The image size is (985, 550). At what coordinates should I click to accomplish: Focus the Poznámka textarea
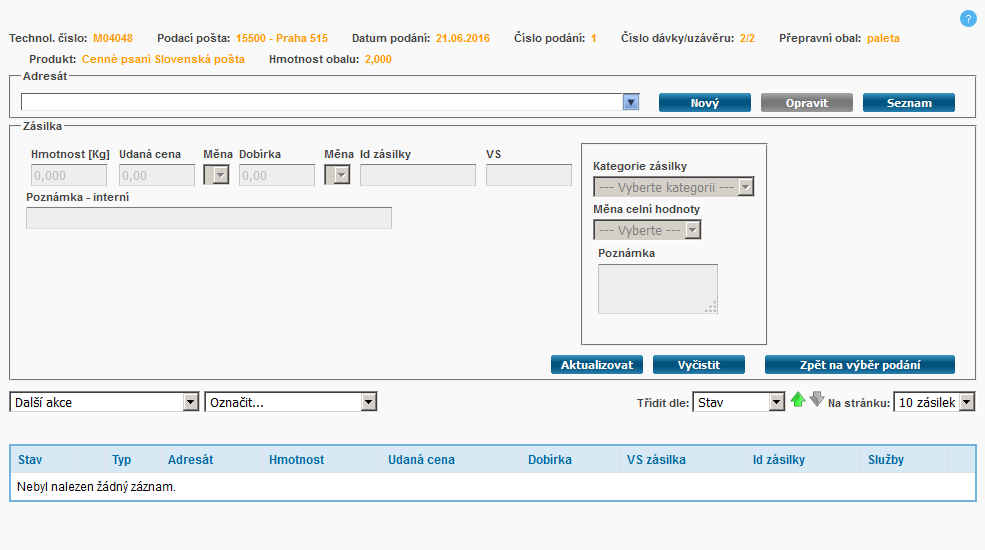click(657, 288)
